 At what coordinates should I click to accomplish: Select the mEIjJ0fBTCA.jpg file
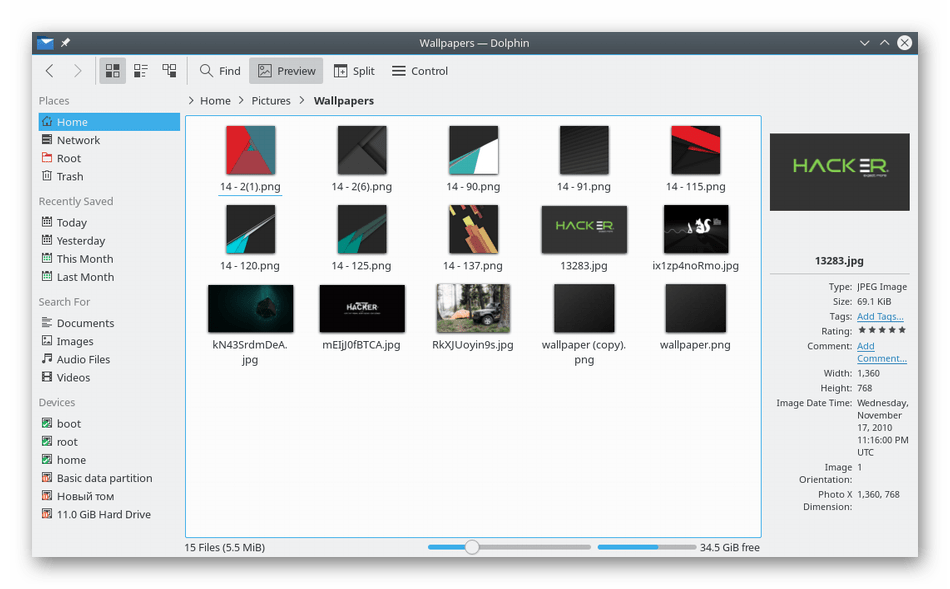pyautogui.click(x=362, y=318)
